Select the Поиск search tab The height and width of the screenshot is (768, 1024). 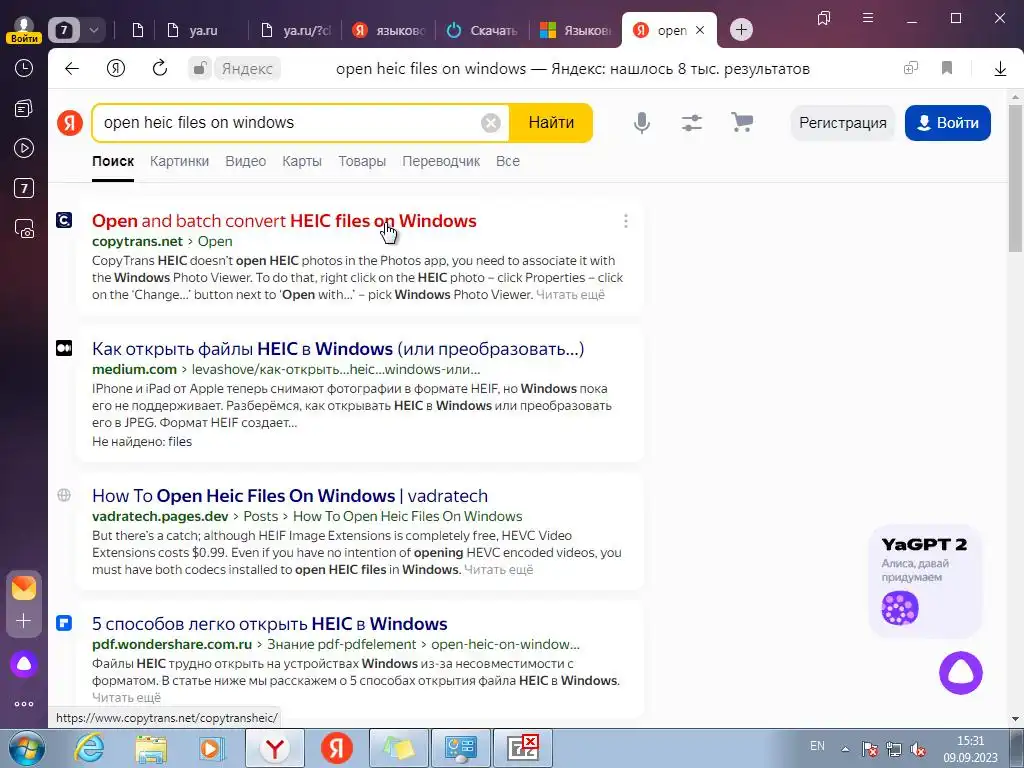click(113, 161)
